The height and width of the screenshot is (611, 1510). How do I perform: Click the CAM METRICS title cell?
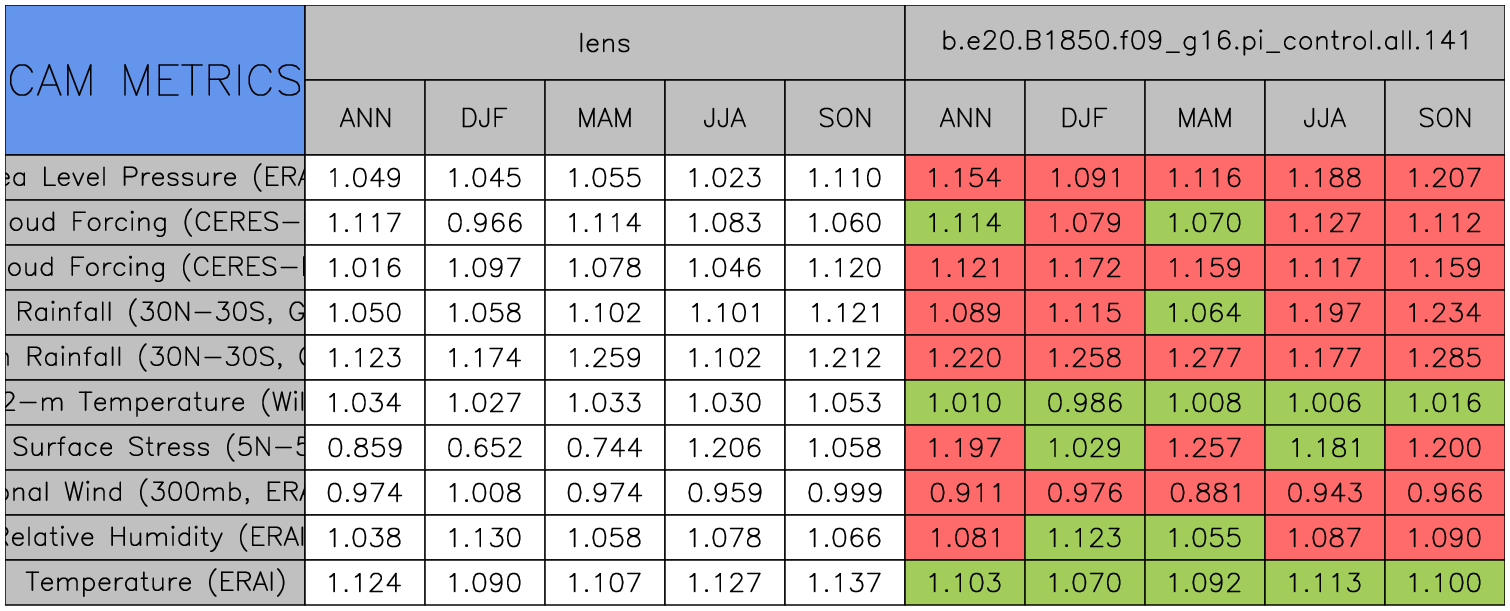(154, 80)
